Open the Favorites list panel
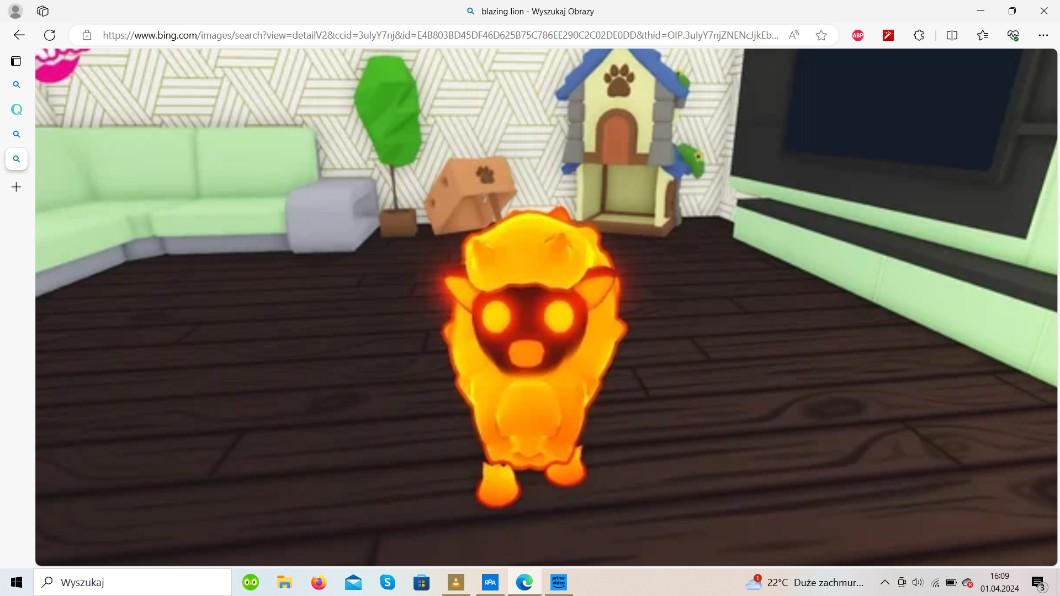 (x=983, y=35)
